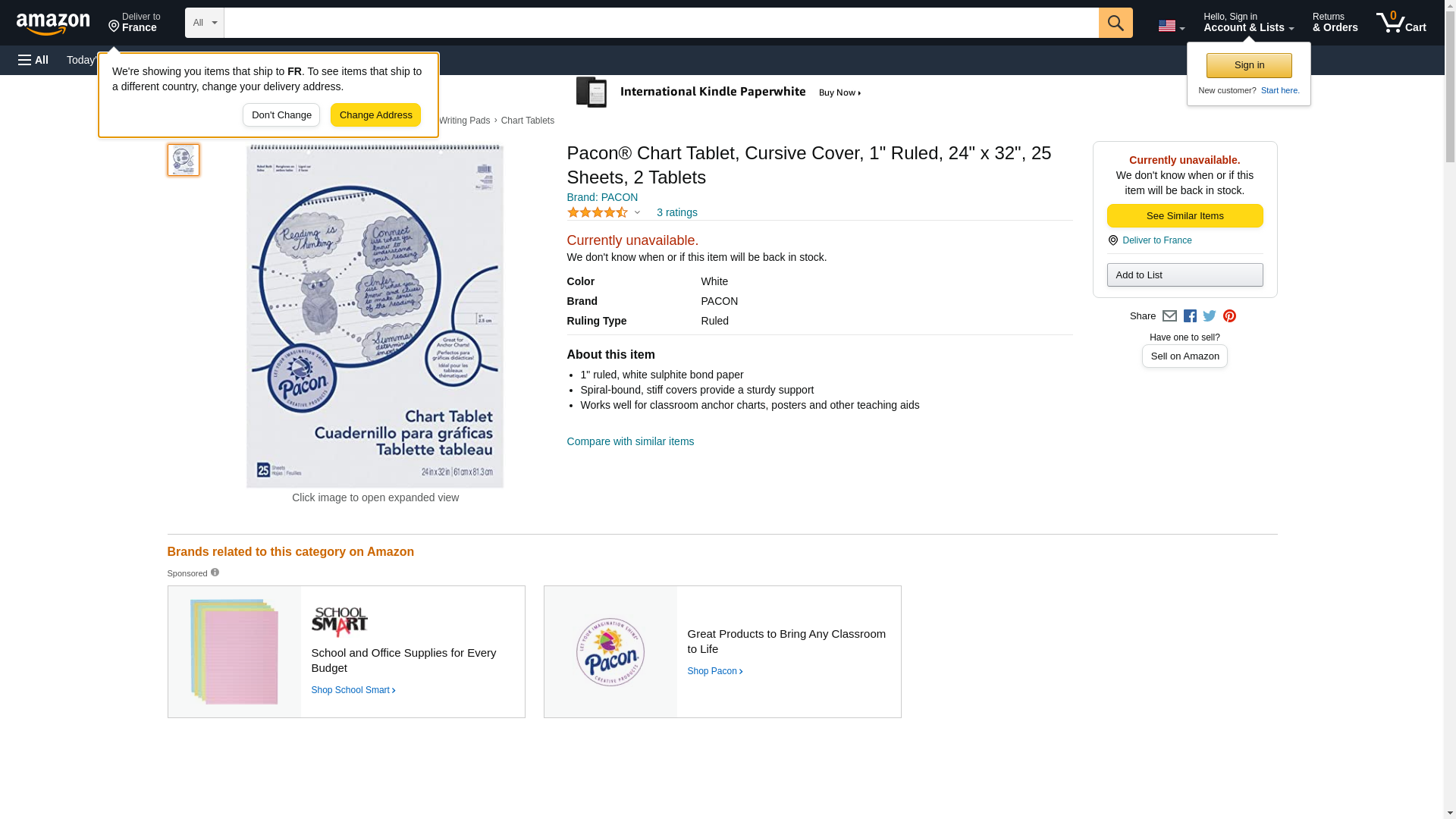Open the language flag dropdown

(1171, 26)
